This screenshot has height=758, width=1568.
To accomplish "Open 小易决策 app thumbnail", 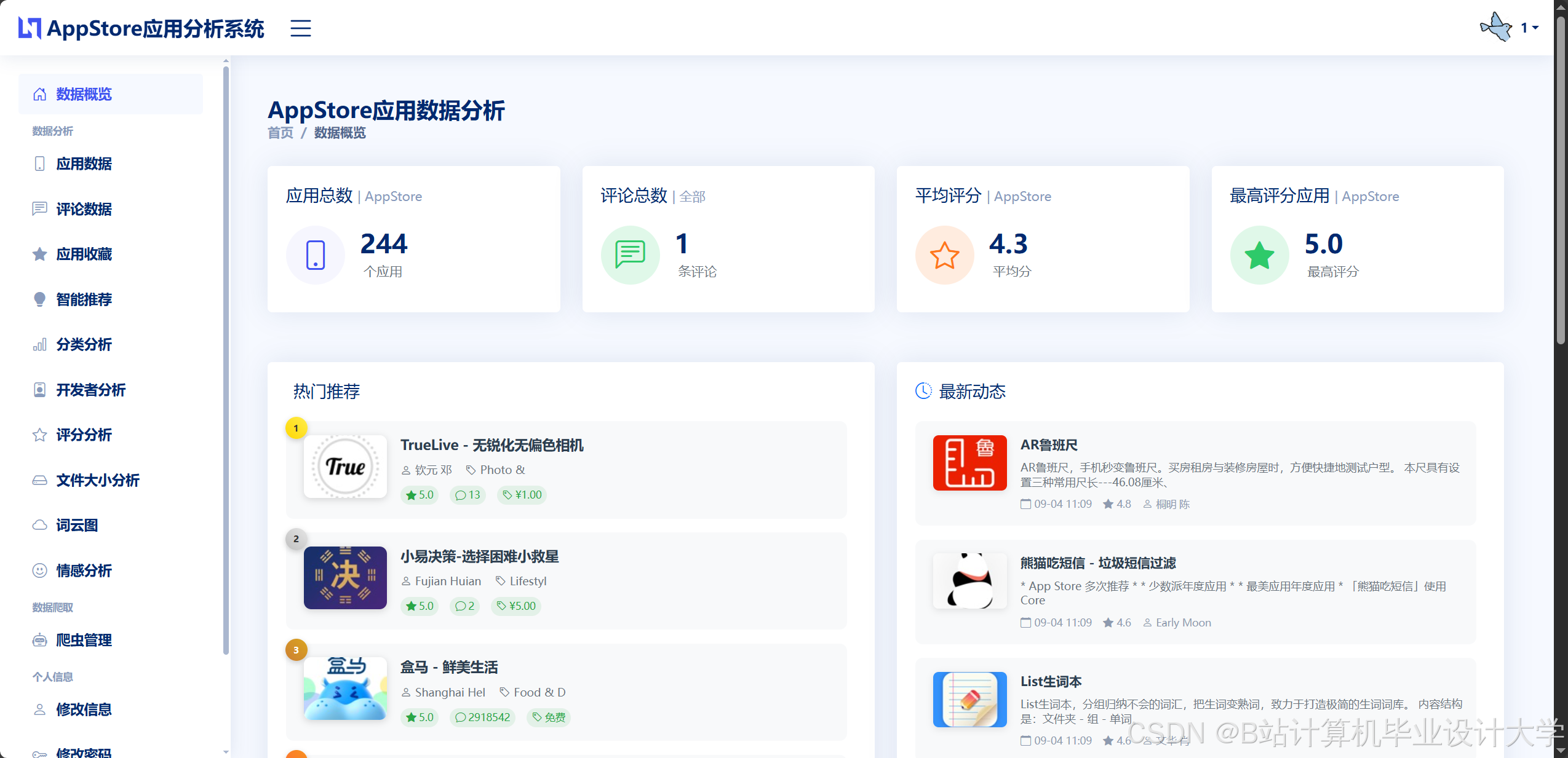I will (345, 577).
